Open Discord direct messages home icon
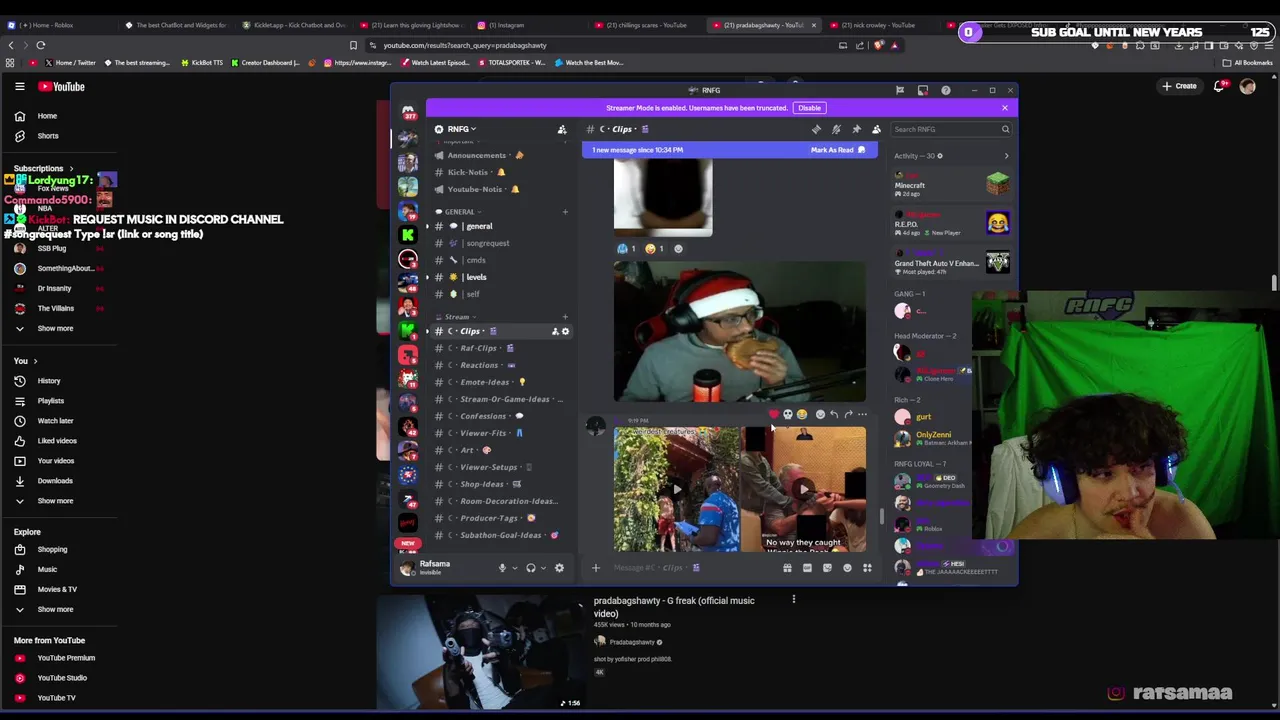Screen dimensions: 1280x720 click(x=408, y=111)
